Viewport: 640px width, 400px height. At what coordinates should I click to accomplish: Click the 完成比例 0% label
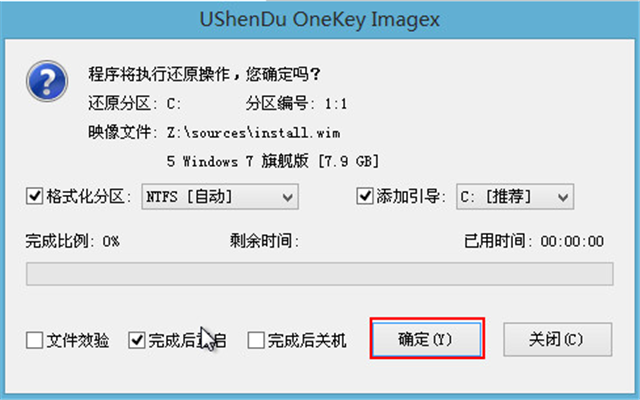[x=73, y=241]
